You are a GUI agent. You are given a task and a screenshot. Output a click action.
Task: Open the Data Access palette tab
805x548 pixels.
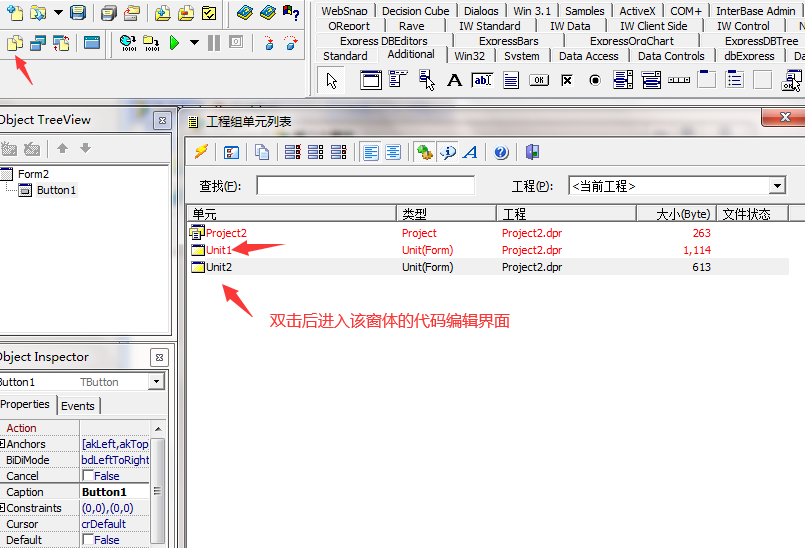[x=588, y=55]
